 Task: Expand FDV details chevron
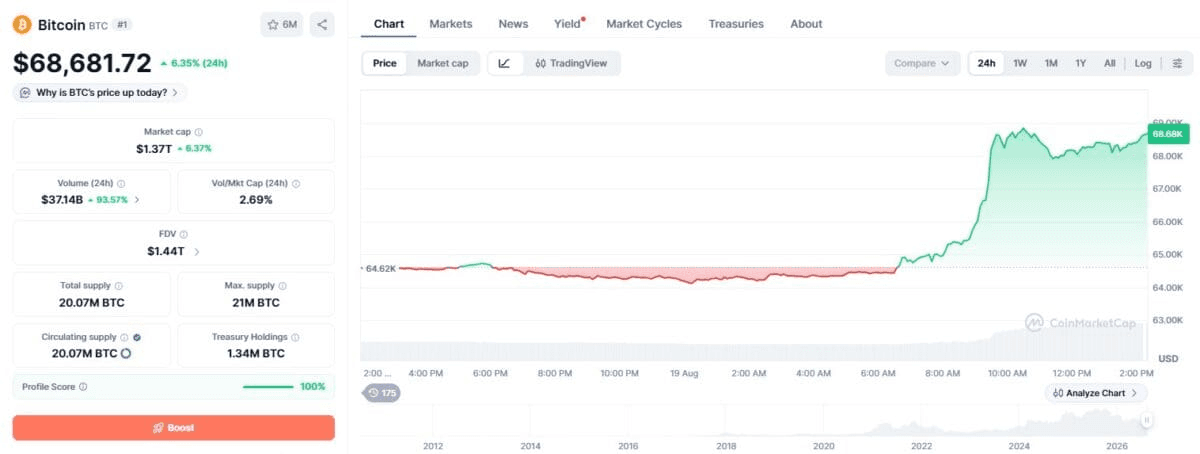tap(197, 252)
